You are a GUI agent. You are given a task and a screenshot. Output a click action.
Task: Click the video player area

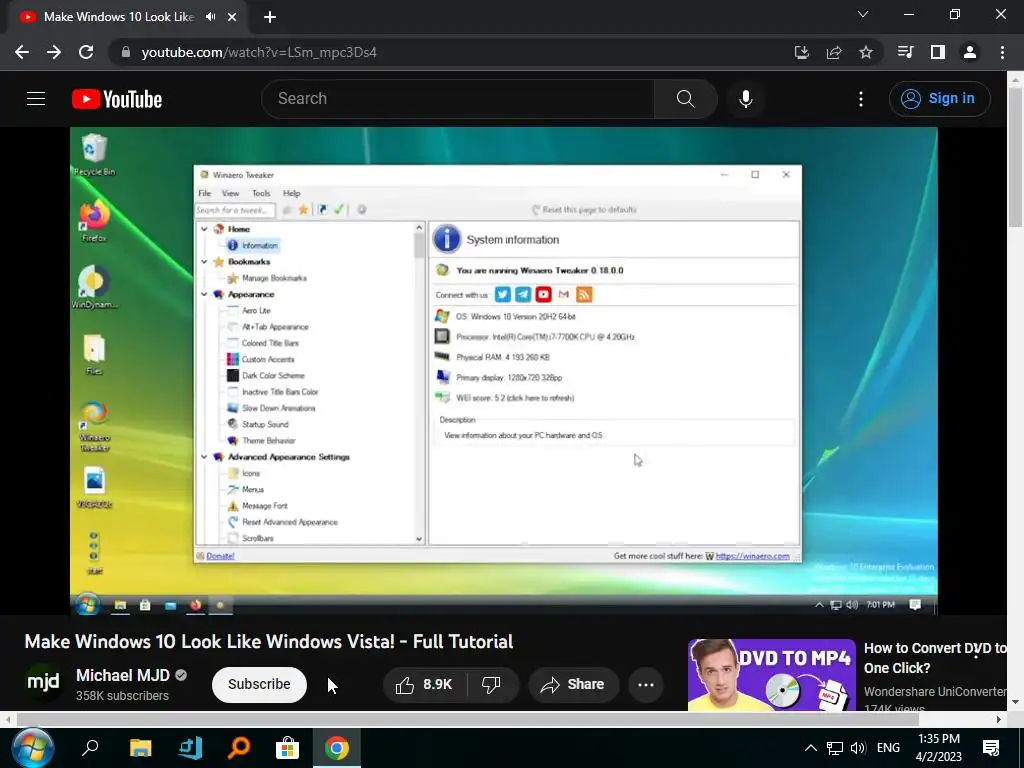504,371
